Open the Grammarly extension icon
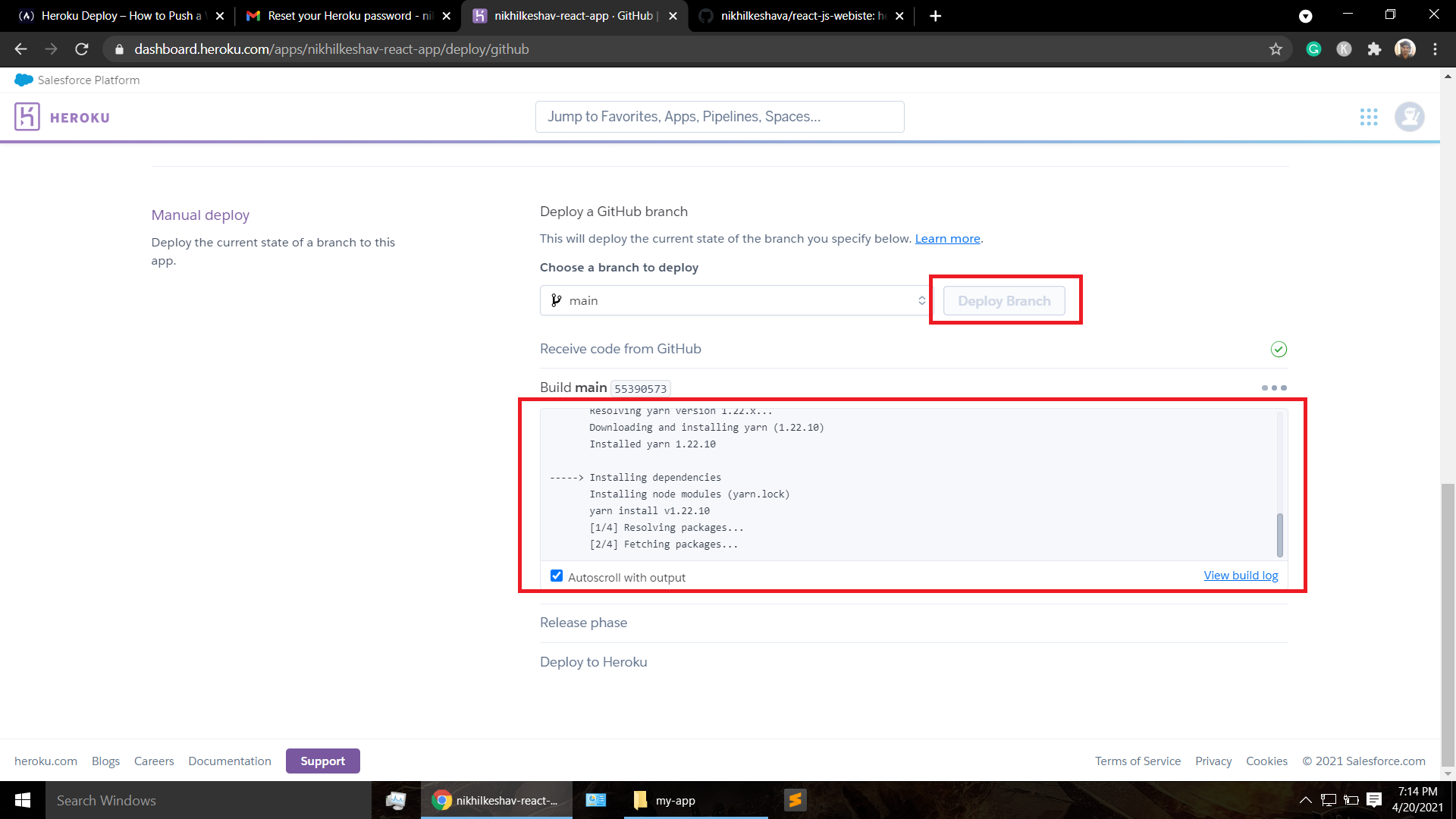Screen dimensions: 1456x819 tap(1313, 49)
